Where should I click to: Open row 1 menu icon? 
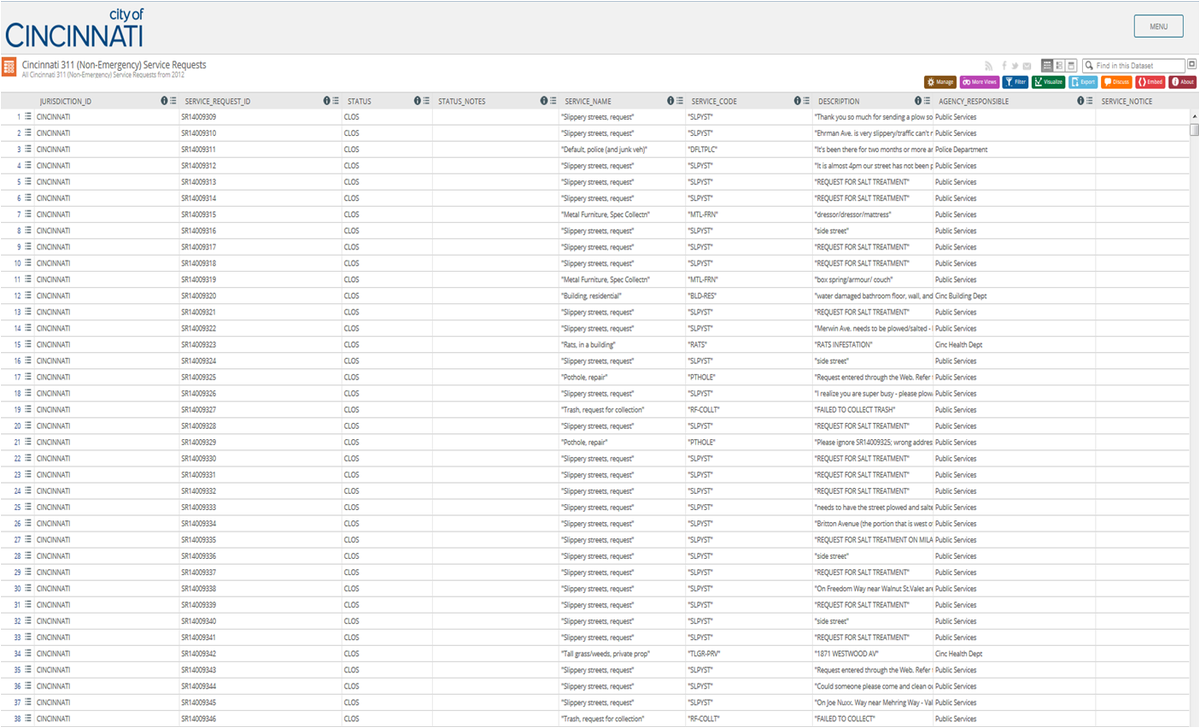pos(28,116)
